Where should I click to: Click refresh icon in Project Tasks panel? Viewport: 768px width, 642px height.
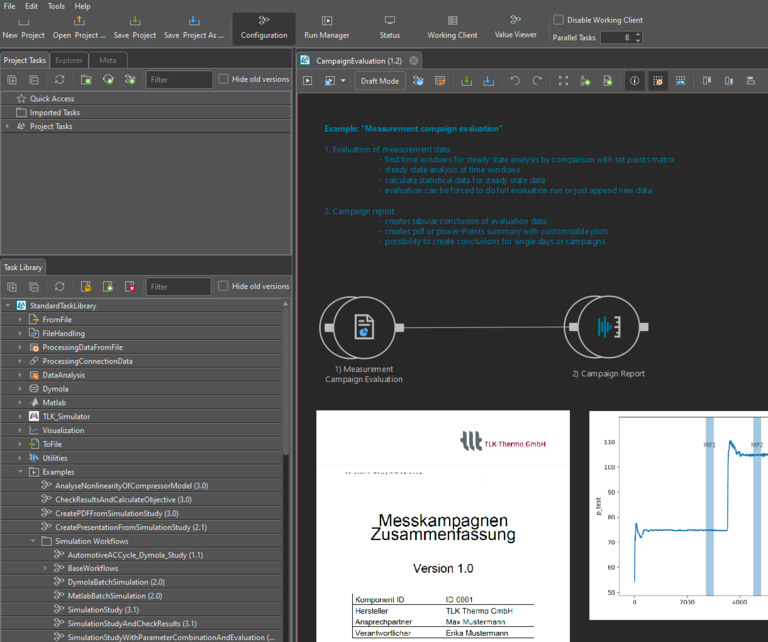click(x=60, y=80)
